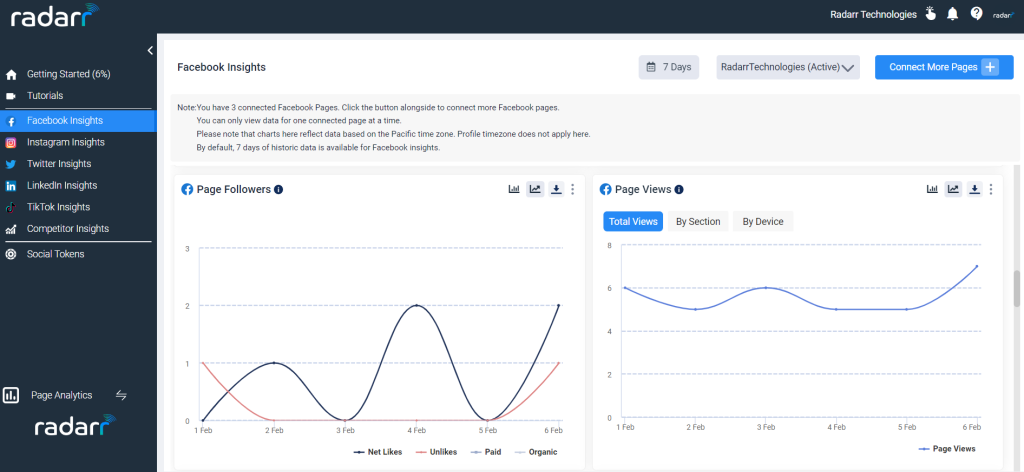Open notifications bell
Image resolution: width=1024 pixels, height=472 pixels.
point(952,14)
